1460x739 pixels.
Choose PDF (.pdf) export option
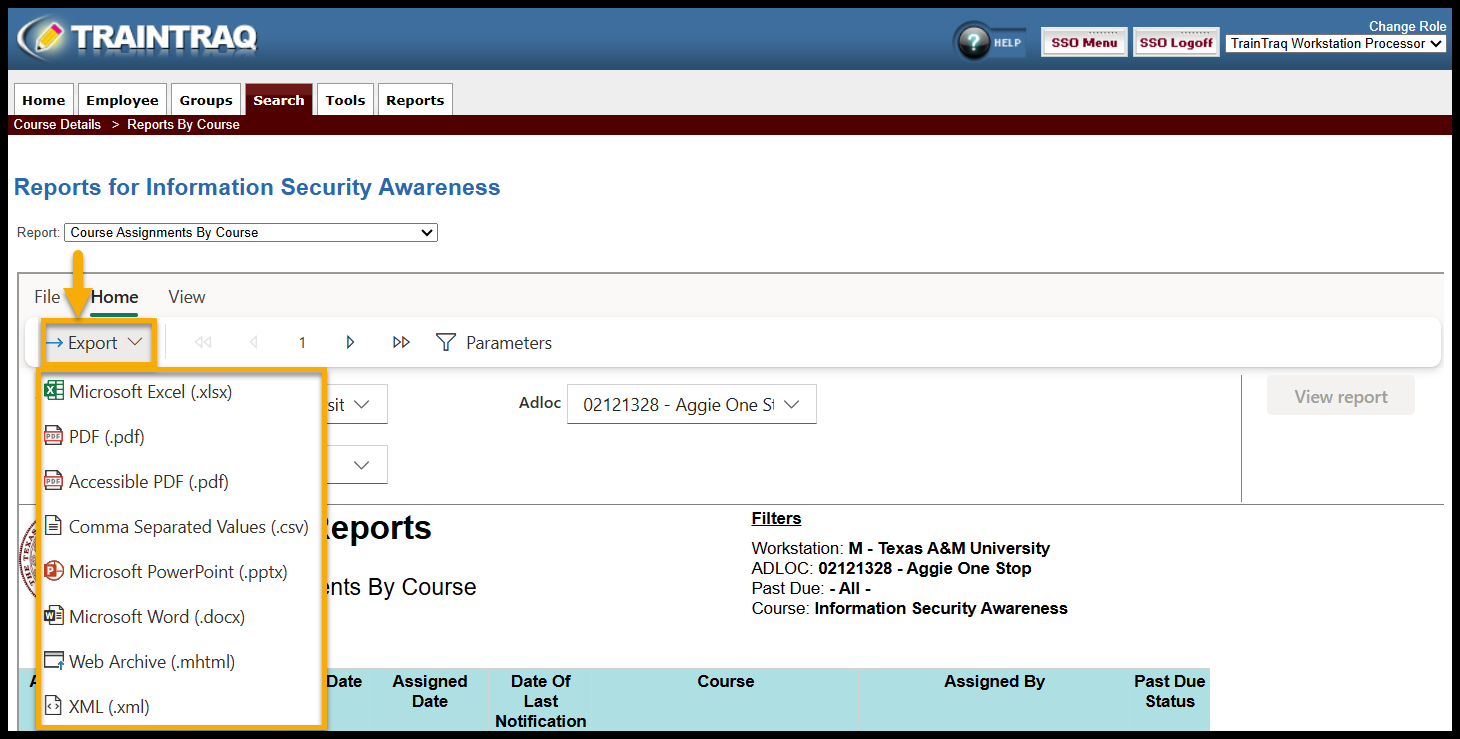coord(106,437)
